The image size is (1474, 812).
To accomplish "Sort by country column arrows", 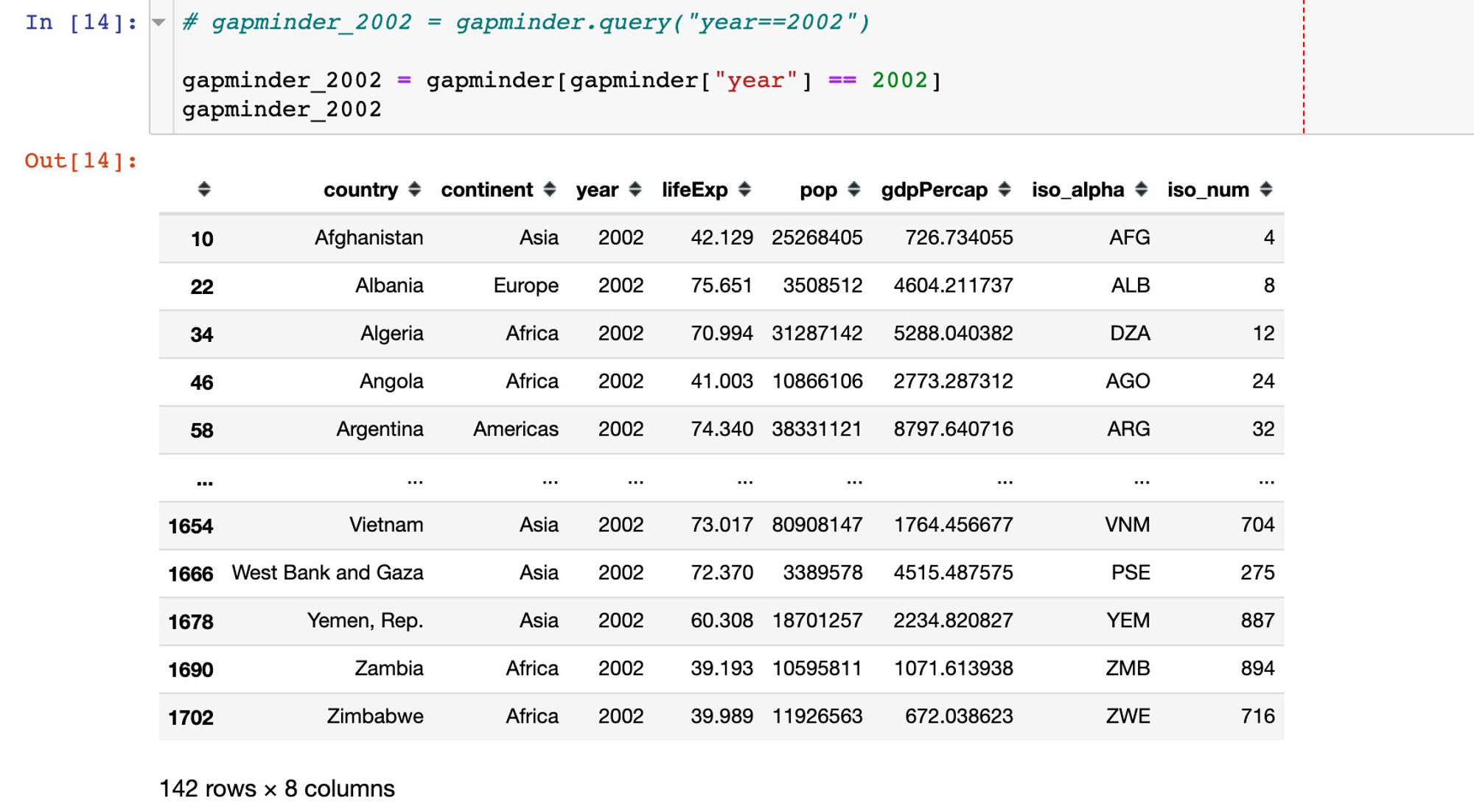I will (x=414, y=189).
